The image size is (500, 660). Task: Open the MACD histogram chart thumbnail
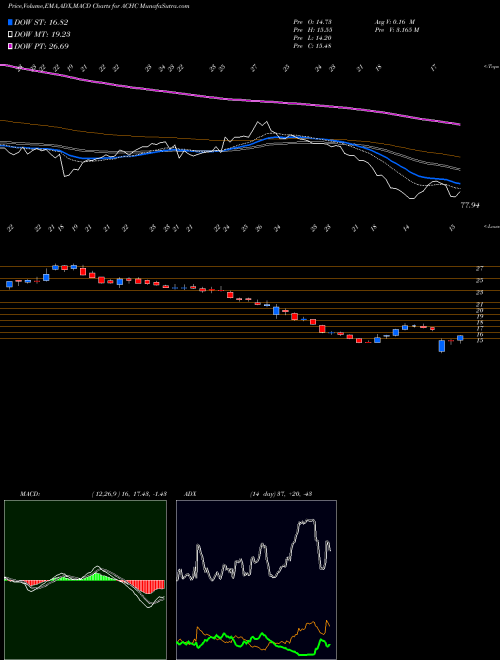point(85,580)
